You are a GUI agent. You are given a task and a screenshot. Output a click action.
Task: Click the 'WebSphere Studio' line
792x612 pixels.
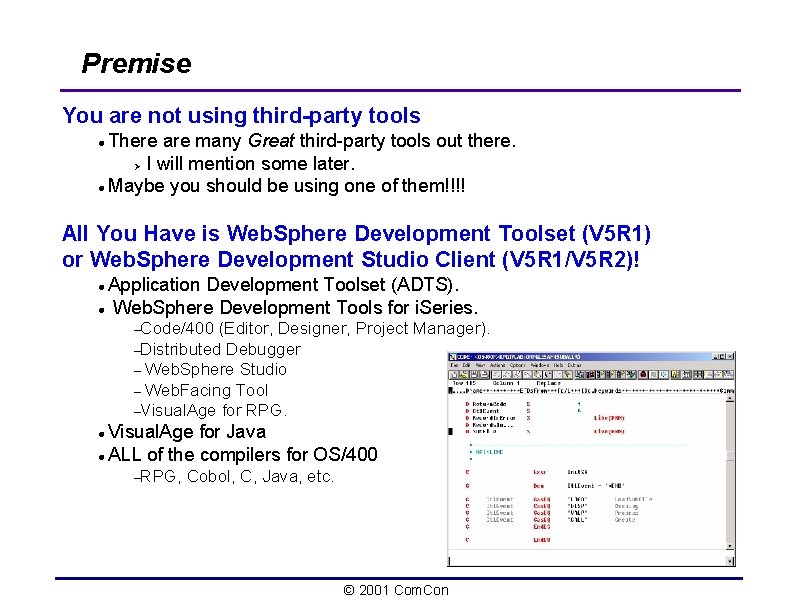coord(216,370)
